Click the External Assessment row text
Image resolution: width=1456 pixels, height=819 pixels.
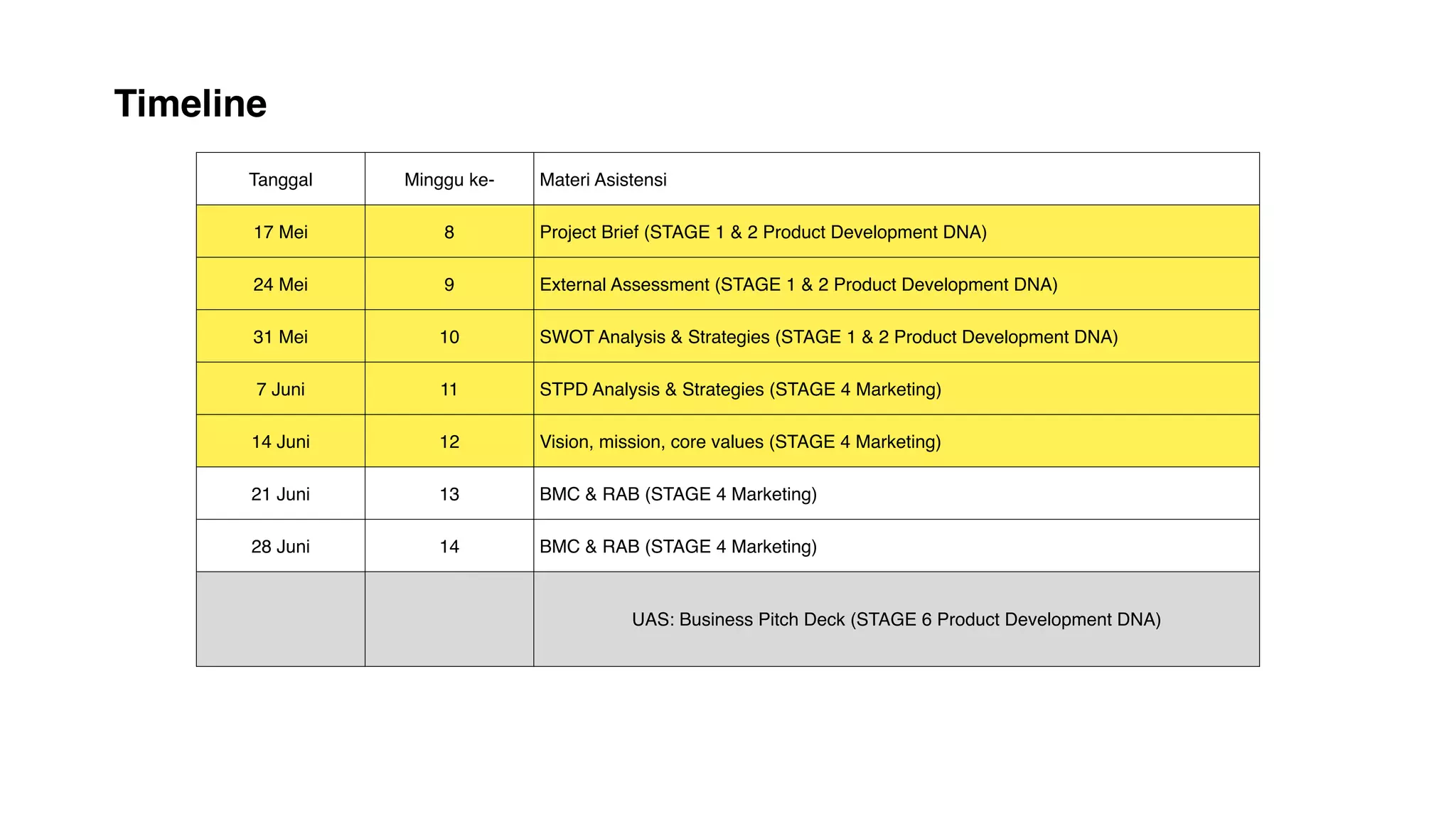click(798, 285)
